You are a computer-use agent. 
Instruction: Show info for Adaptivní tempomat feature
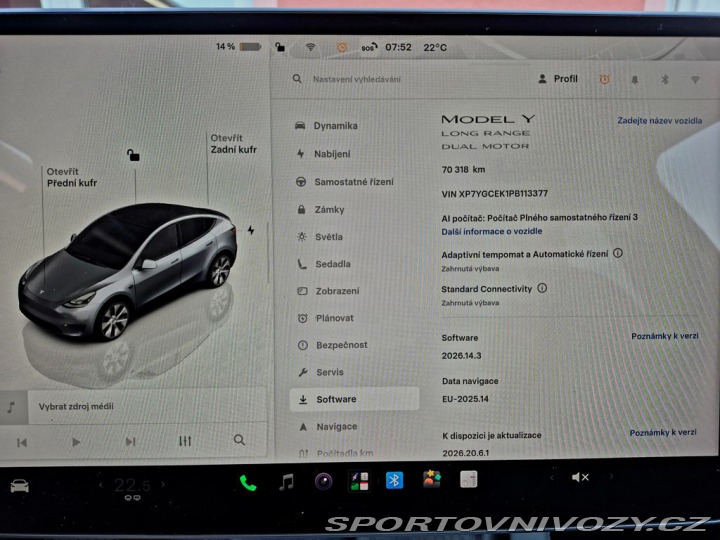pos(618,253)
